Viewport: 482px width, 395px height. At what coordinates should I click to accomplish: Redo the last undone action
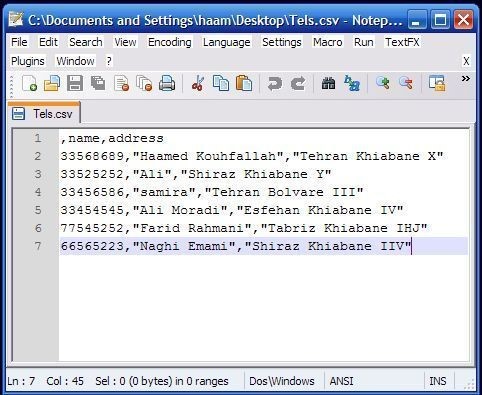click(298, 83)
